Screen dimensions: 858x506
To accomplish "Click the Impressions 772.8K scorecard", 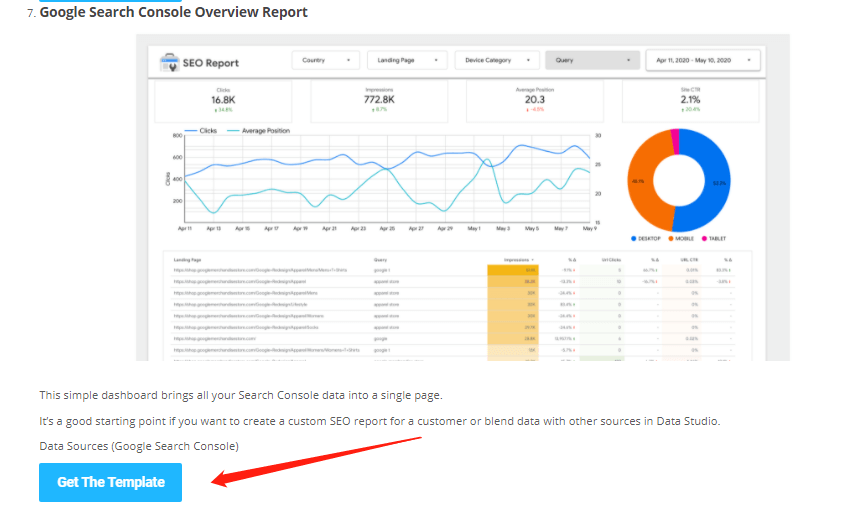I will pos(379,101).
